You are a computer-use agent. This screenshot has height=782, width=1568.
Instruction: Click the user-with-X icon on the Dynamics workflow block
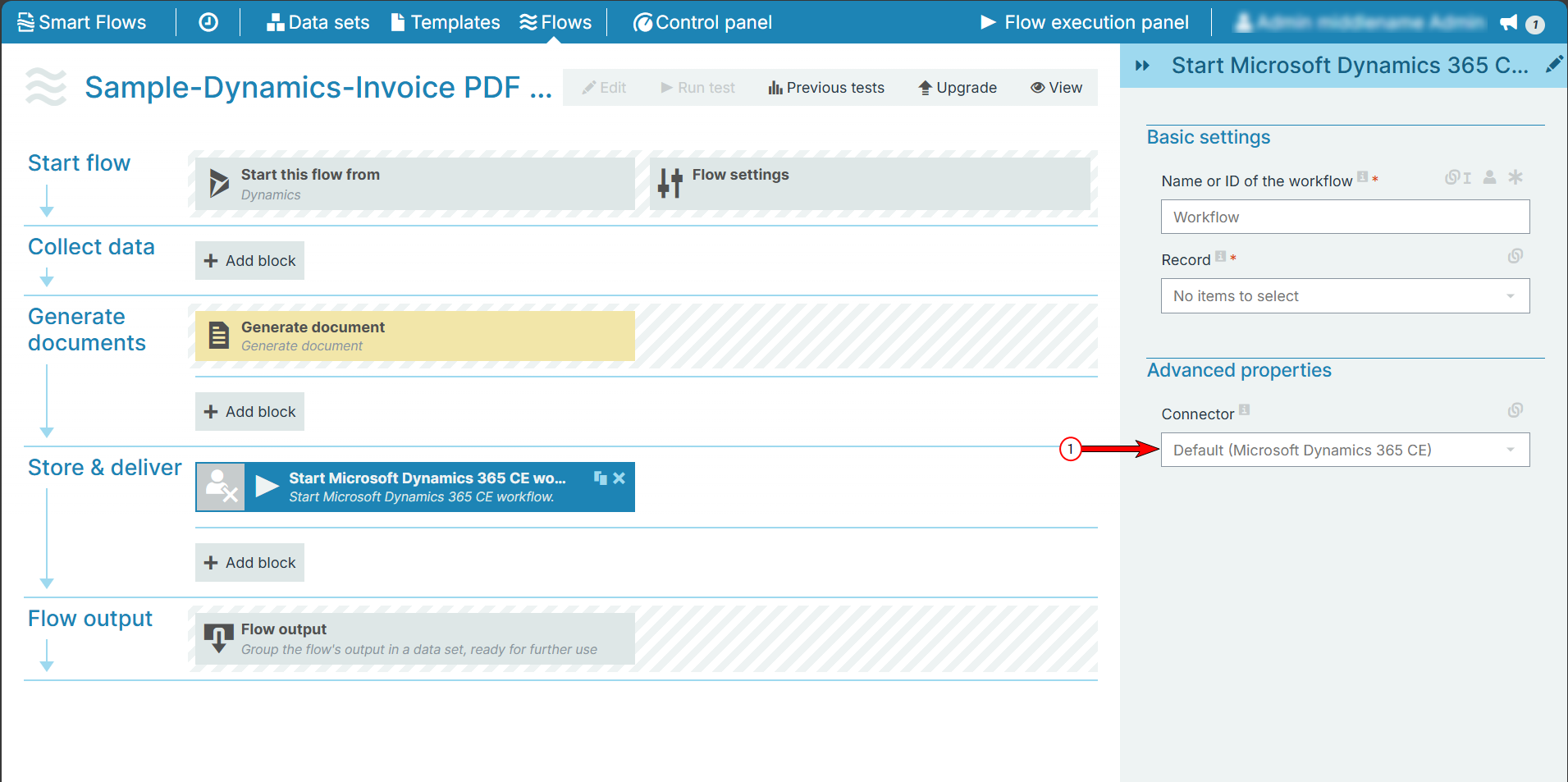[x=221, y=487]
